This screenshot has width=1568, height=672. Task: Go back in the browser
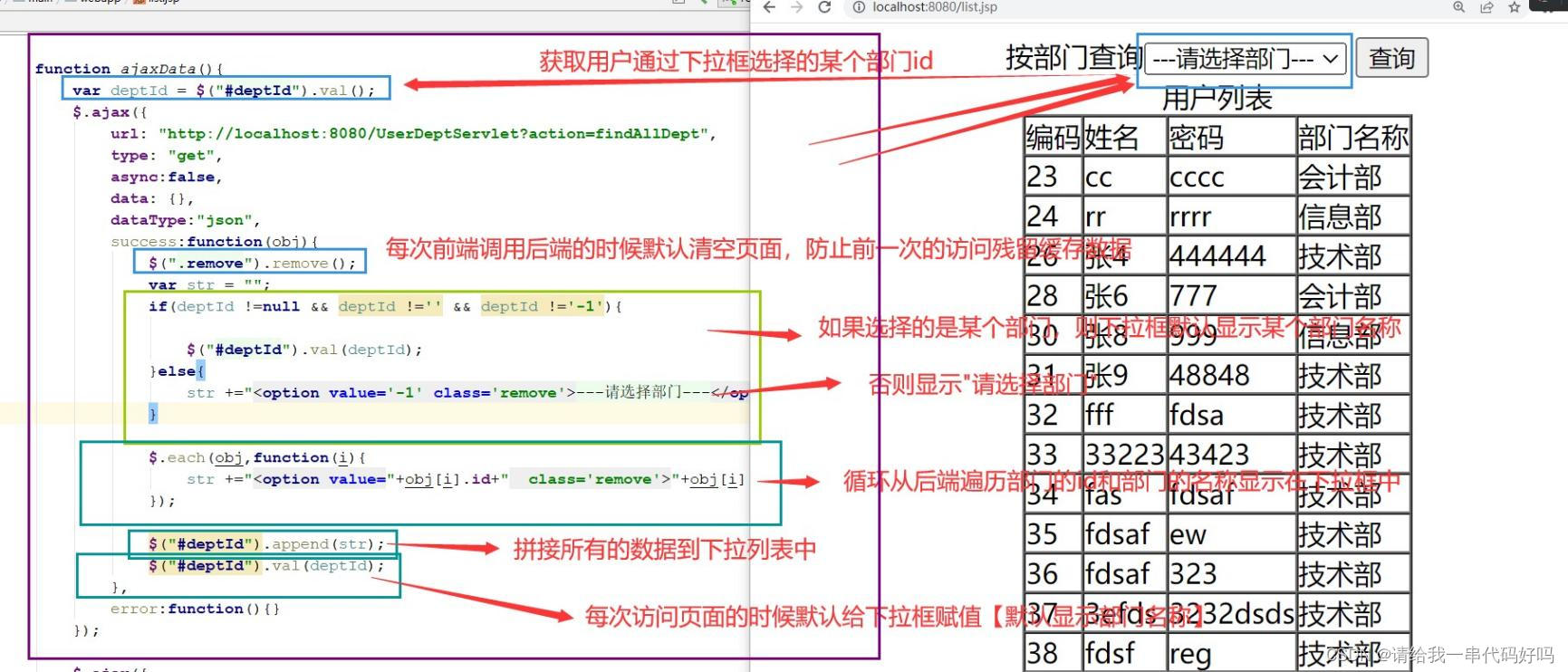(x=769, y=7)
